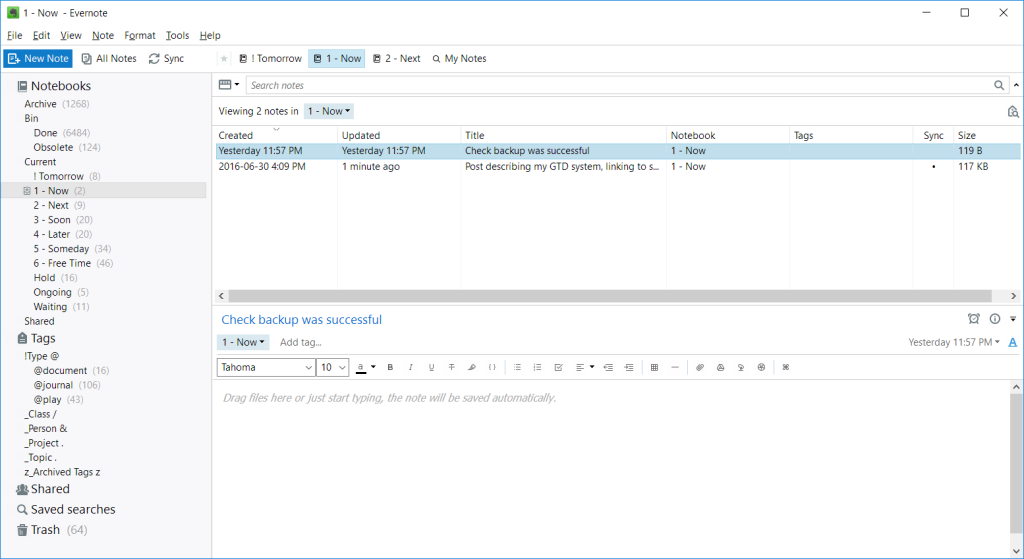Open the Tools menu
Screen dimensions: 1024x559
click(x=177, y=35)
